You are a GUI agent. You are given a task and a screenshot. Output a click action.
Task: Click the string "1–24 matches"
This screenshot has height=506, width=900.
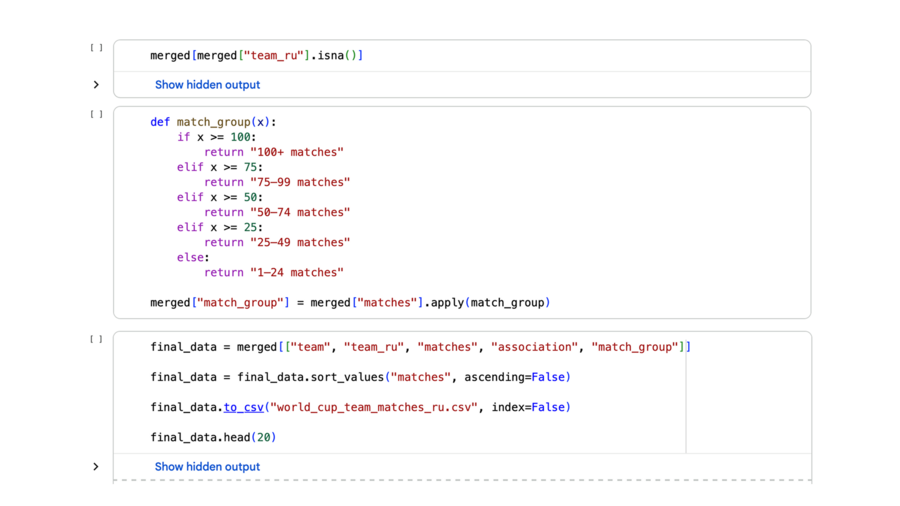[297, 273]
